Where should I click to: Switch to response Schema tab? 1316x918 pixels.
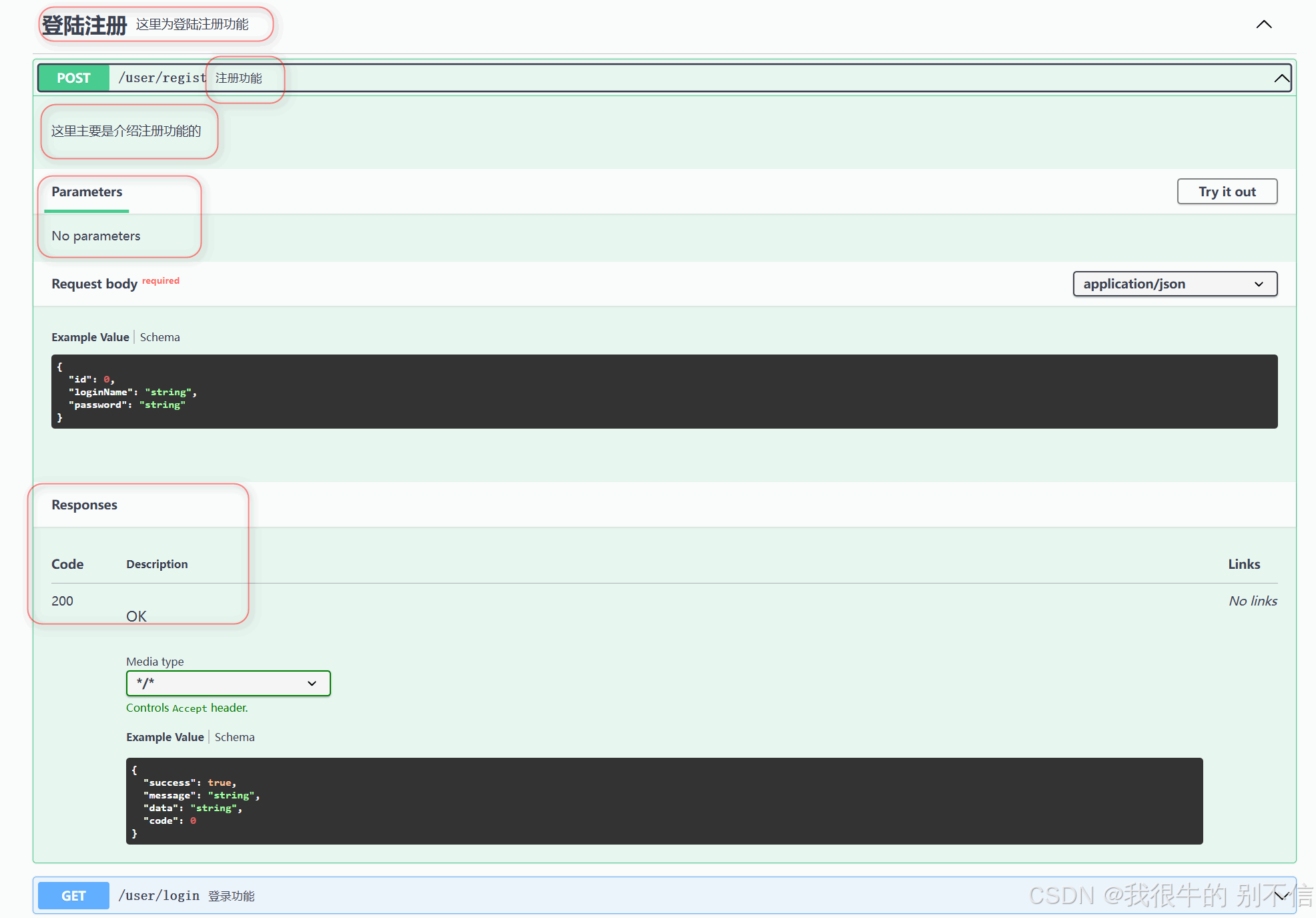pyautogui.click(x=234, y=737)
